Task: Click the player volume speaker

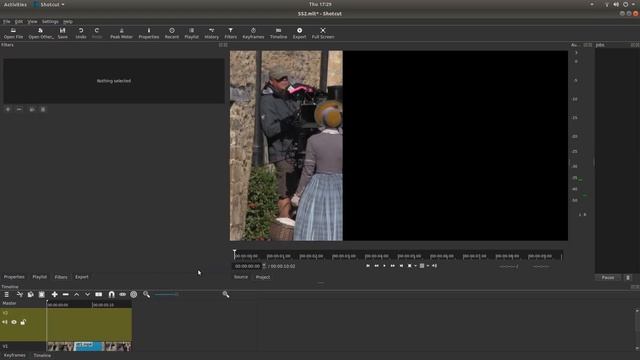Action: point(434,266)
